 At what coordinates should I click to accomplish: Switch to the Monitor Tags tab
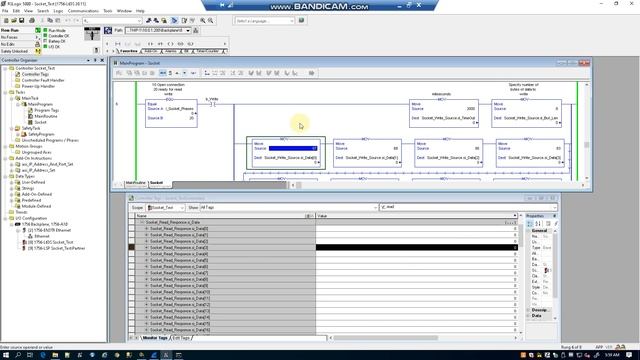tap(155, 338)
